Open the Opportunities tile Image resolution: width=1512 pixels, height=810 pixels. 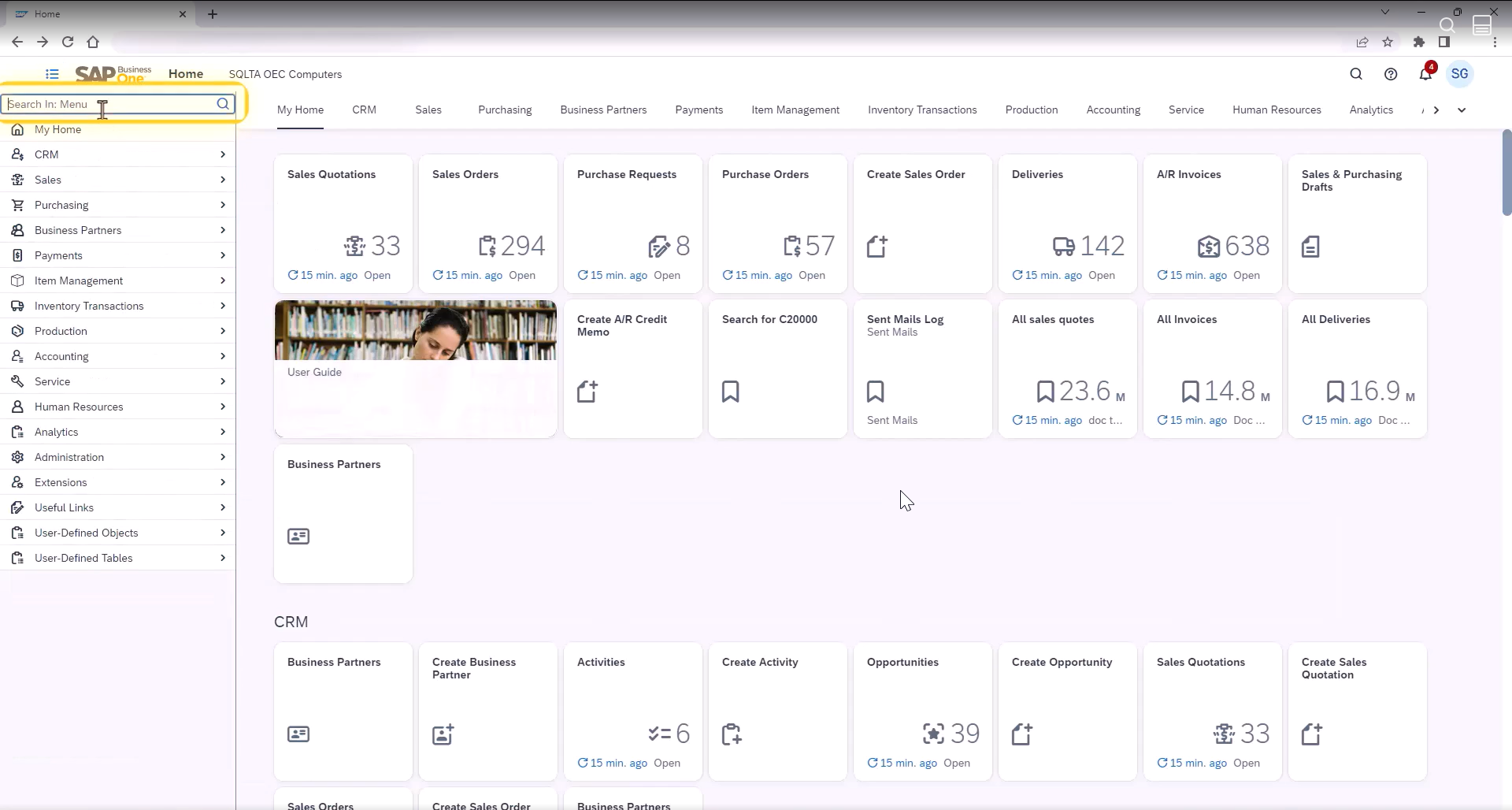pos(923,712)
